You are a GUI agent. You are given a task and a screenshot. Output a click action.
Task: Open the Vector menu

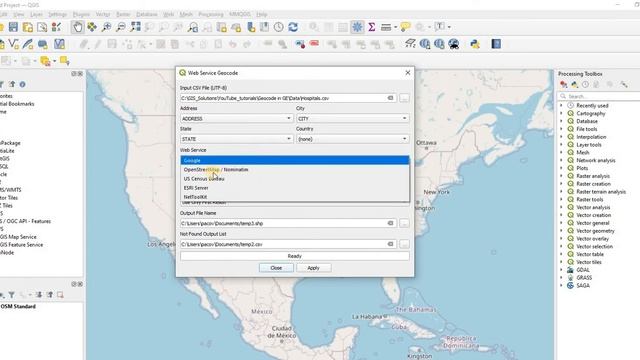click(103, 14)
